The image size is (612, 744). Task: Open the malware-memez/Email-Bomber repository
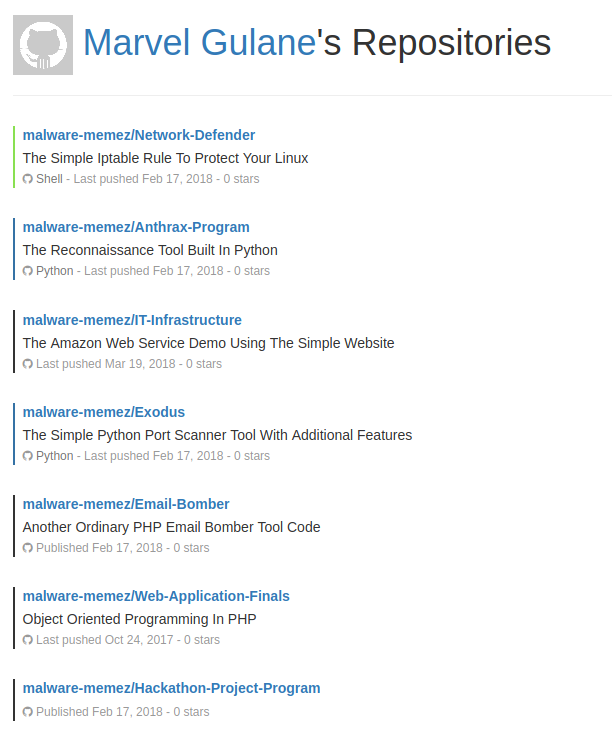126,504
